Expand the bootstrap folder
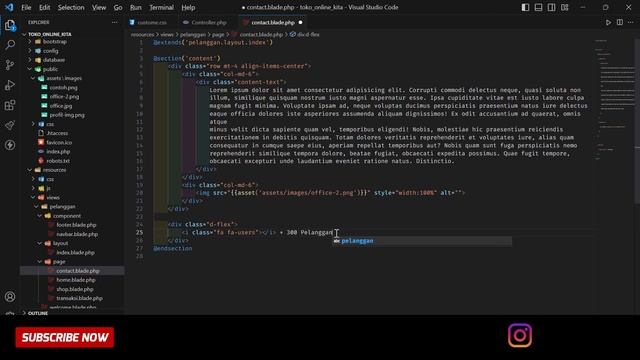Image resolution: width=640 pixels, height=360 pixels. 55,42
